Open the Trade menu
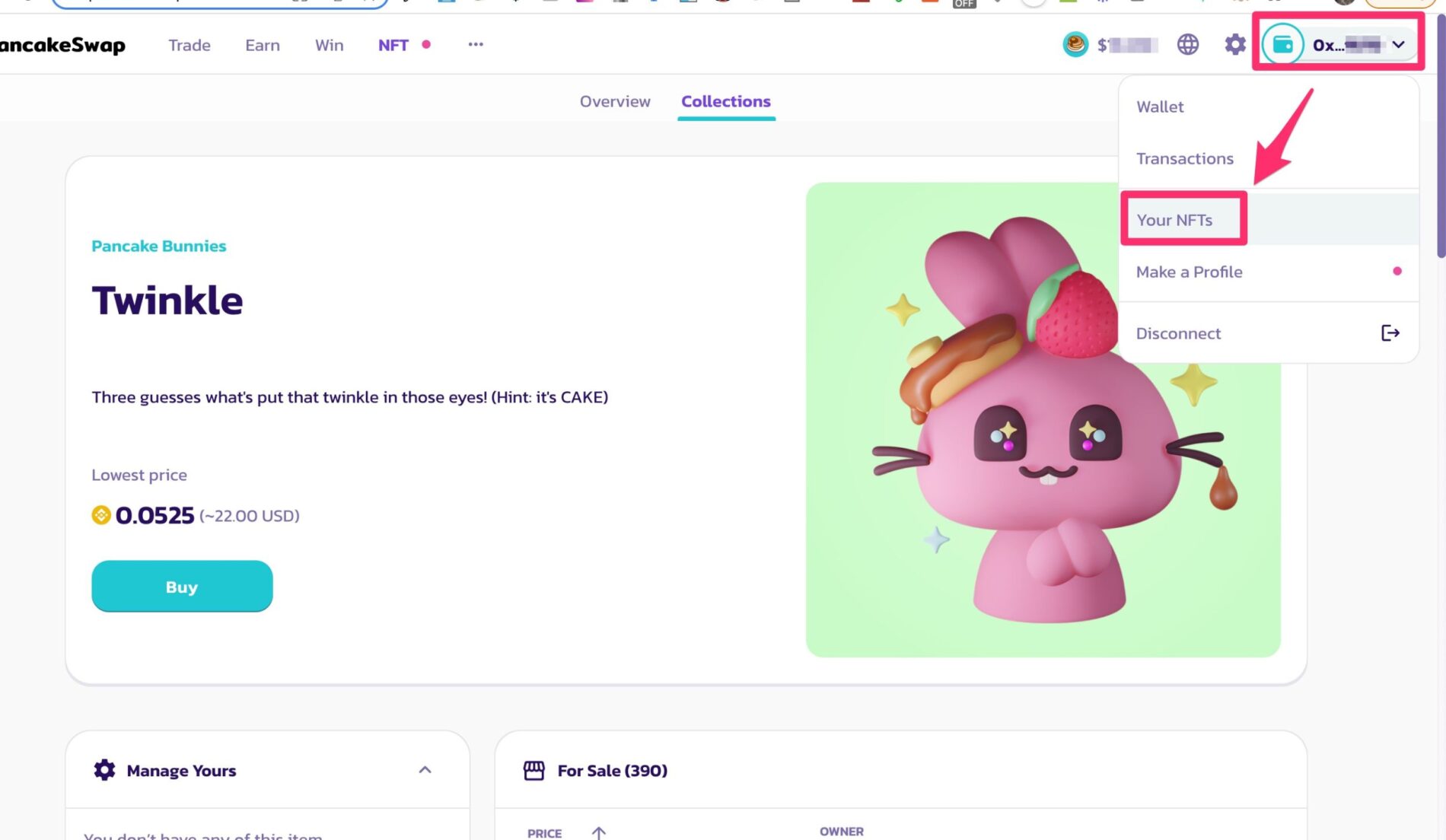This screenshot has height=840, width=1446. 189,45
